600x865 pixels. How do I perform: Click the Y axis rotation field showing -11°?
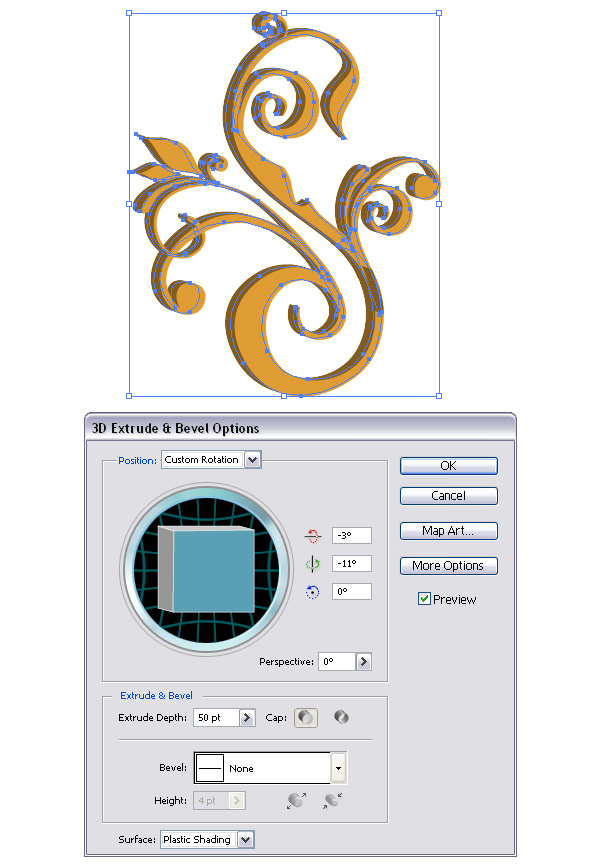point(352,563)
